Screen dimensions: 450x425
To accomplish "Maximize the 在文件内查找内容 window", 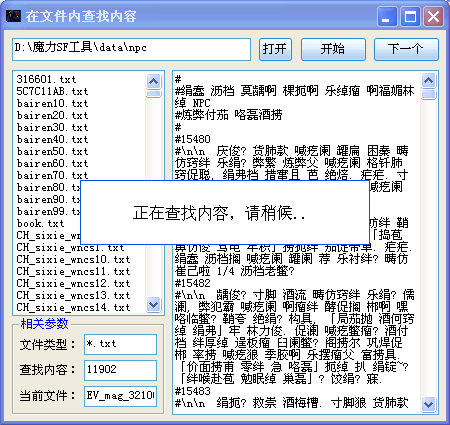I will pos(410,16).
